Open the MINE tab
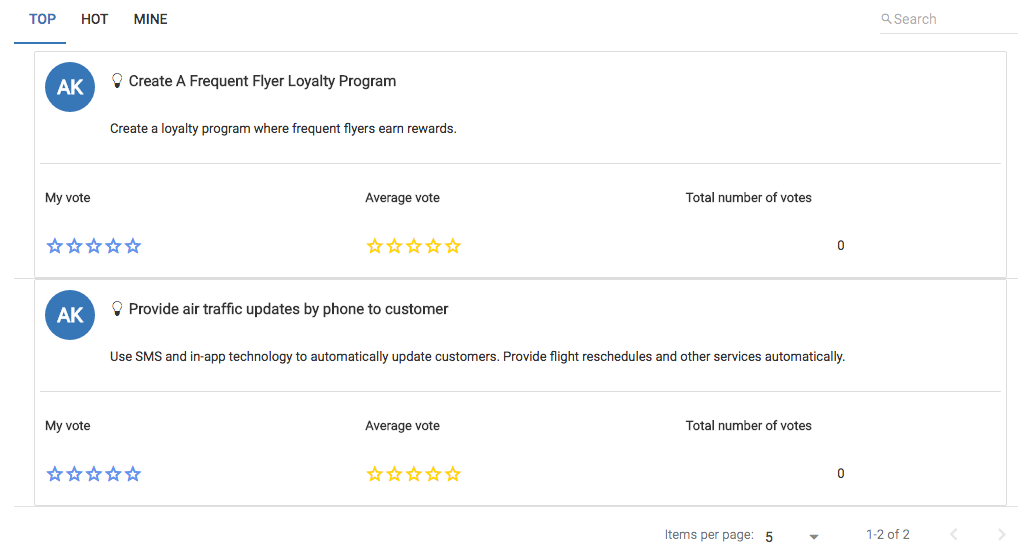This screenshot has height=552, width=1018. click(x=151, y=19)
